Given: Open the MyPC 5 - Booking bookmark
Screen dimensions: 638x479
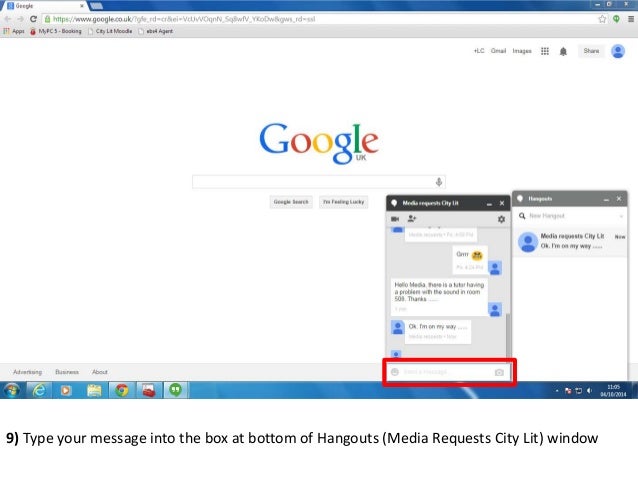Looking at the screenshot, I should pos(56,31).
